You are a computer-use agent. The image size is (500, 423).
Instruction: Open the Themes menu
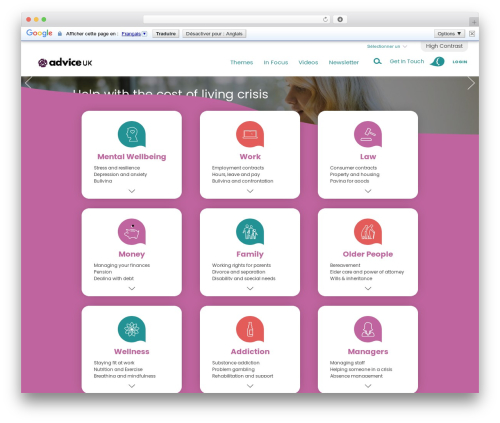pyautogui.click(x=242, y=62)
